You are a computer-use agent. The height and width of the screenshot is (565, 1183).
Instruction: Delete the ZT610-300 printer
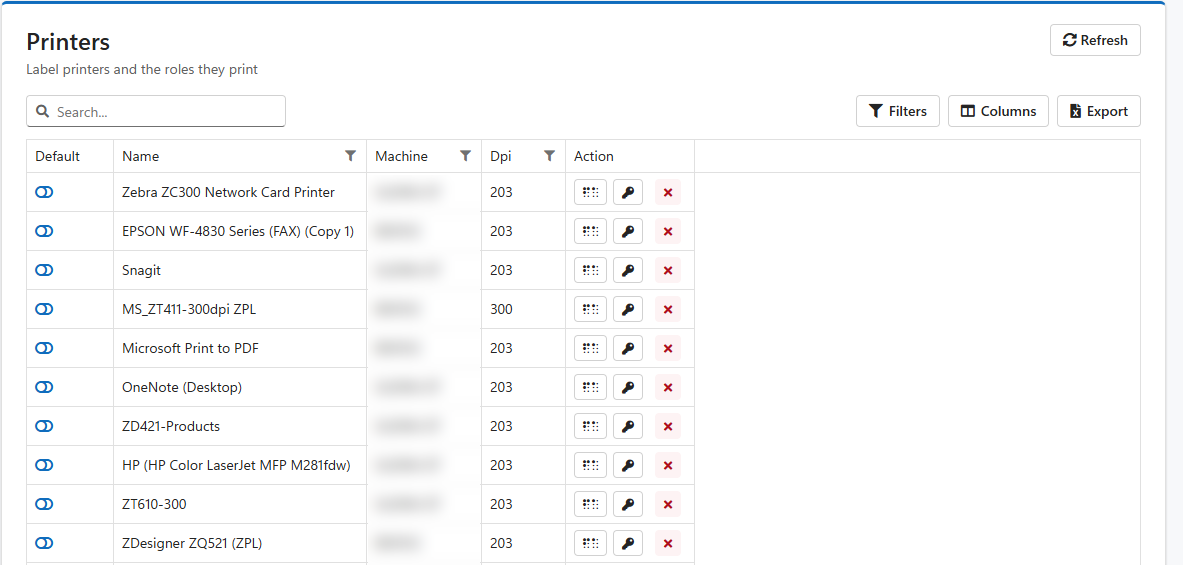[x=668, y=504]
